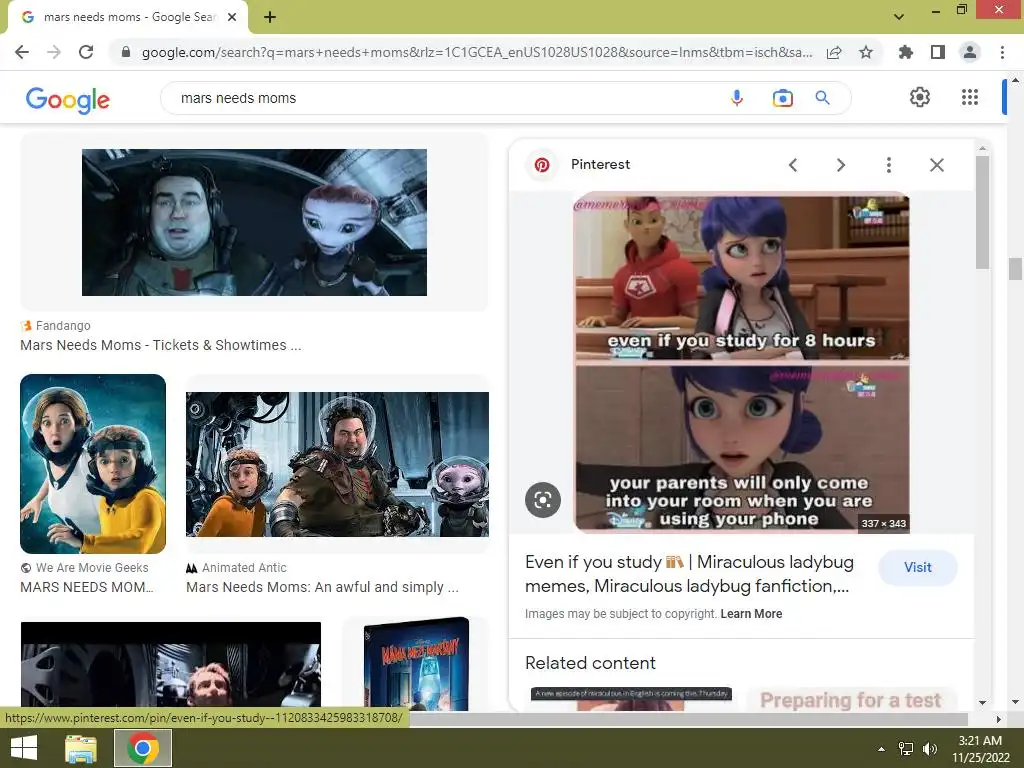1024x768 pixels.
Task: Click the preview panel scroll up arrow
Action: pos(982,148)
